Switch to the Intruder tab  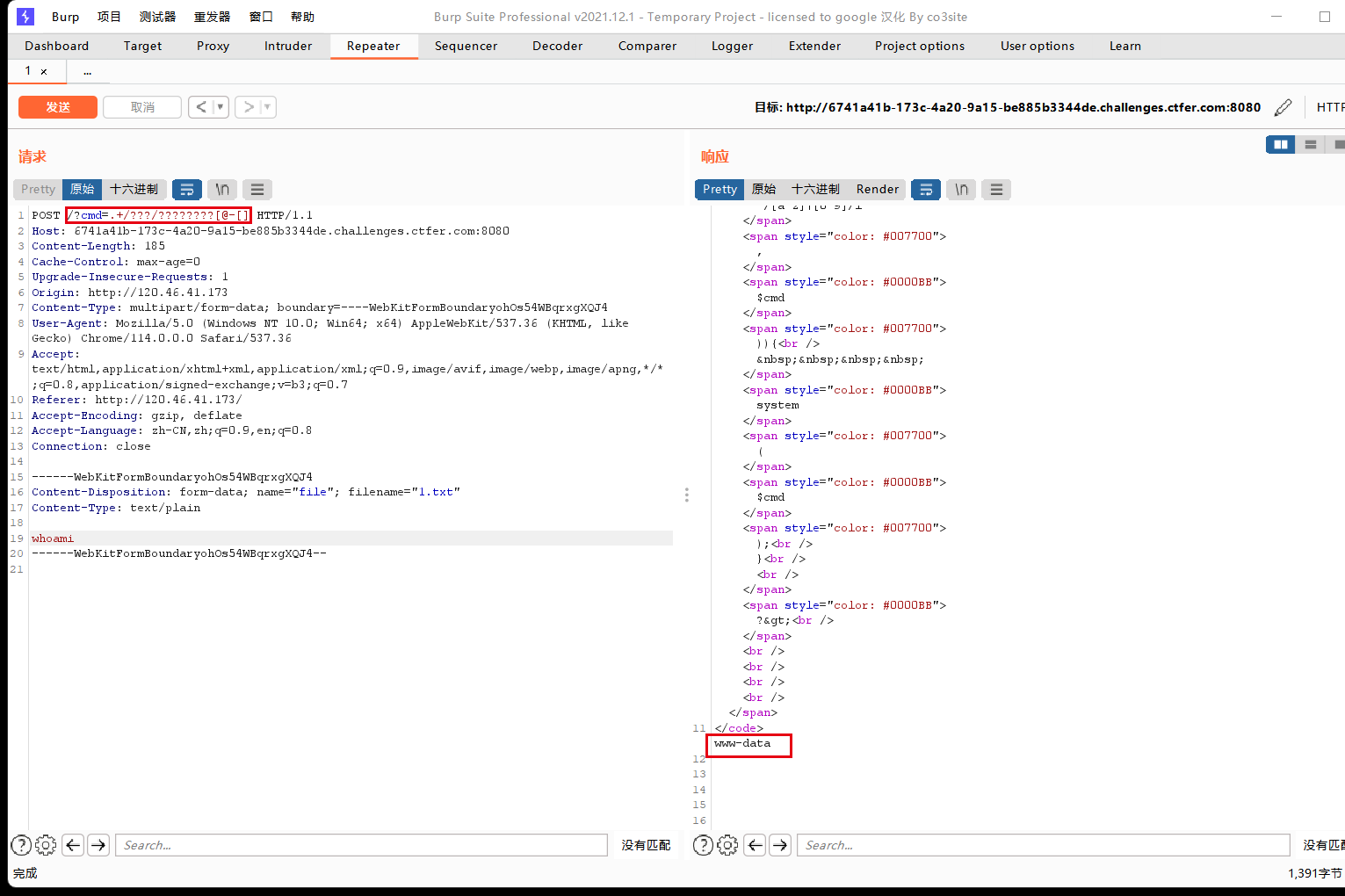point(288,46)
